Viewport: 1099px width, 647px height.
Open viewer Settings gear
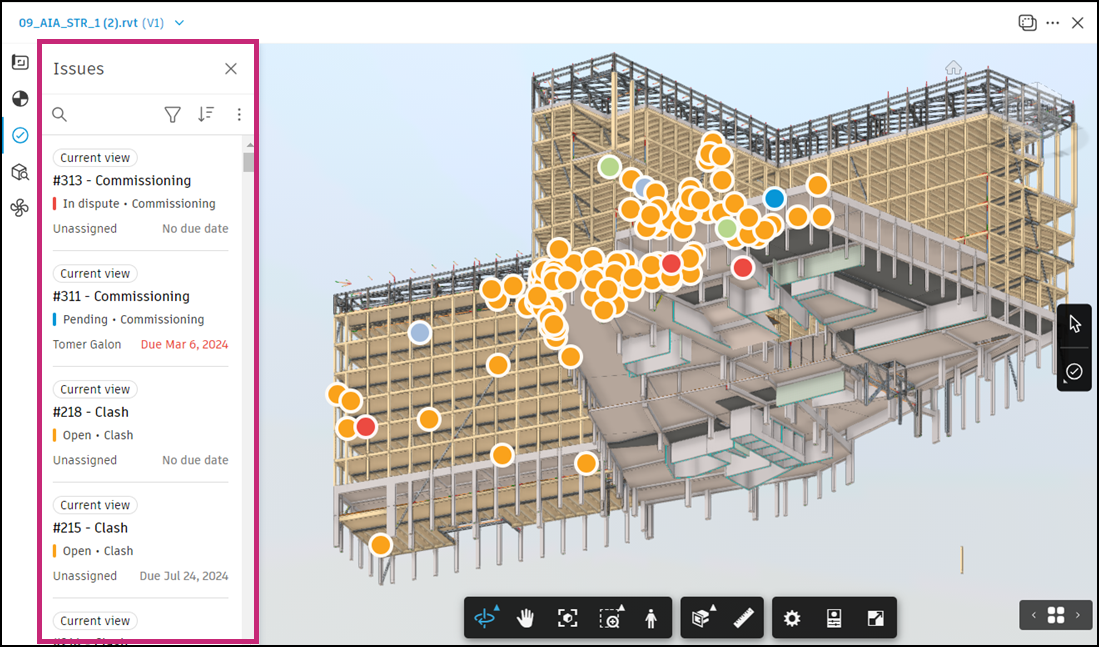[x=792, y=618]
